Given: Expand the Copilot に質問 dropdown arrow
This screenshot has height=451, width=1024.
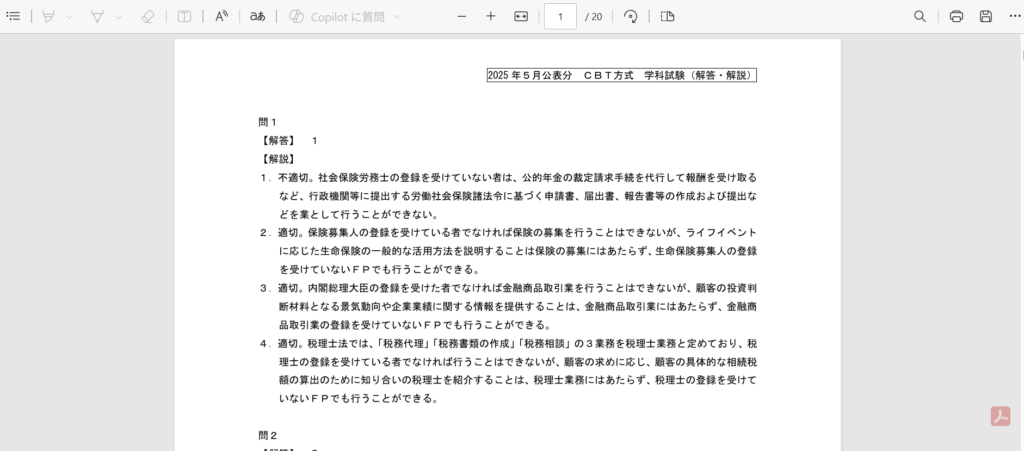Looking at the screenshot, I should pos(397,17).
